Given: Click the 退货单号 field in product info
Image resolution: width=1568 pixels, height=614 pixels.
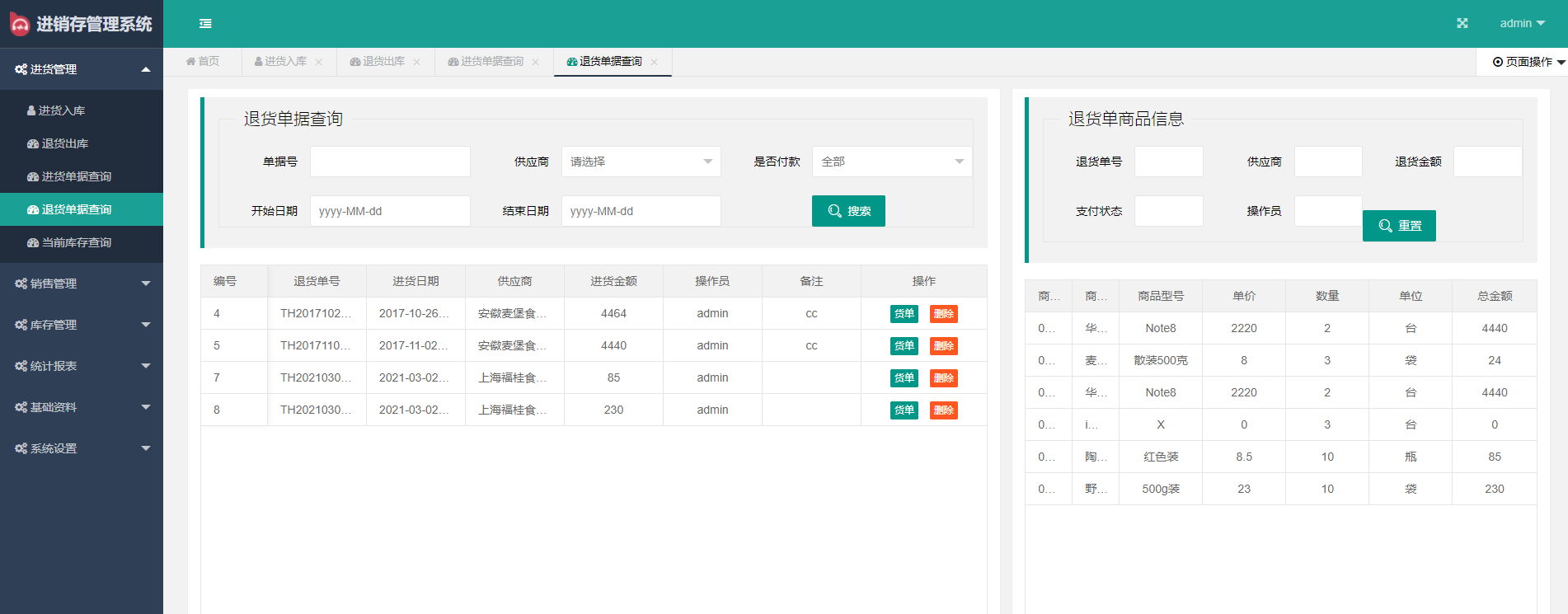Looking at the screenshot, I should pos(1169,162).
